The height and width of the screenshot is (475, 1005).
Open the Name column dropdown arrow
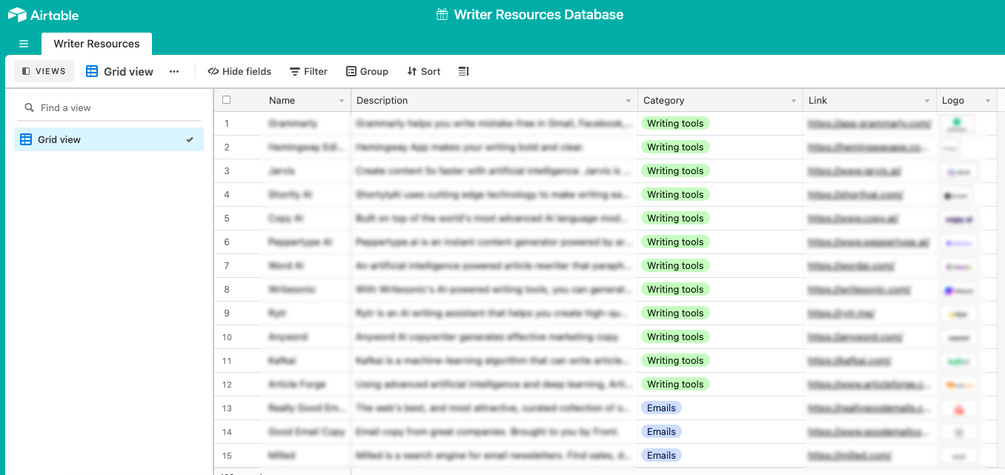tap(341, 101)
